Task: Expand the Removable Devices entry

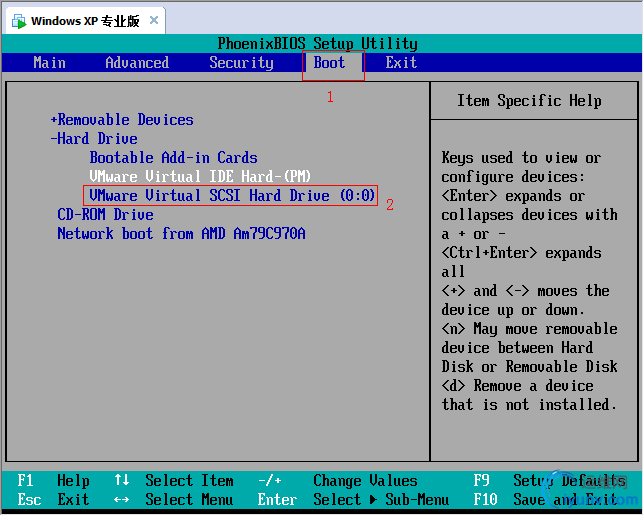Action: 122,120
